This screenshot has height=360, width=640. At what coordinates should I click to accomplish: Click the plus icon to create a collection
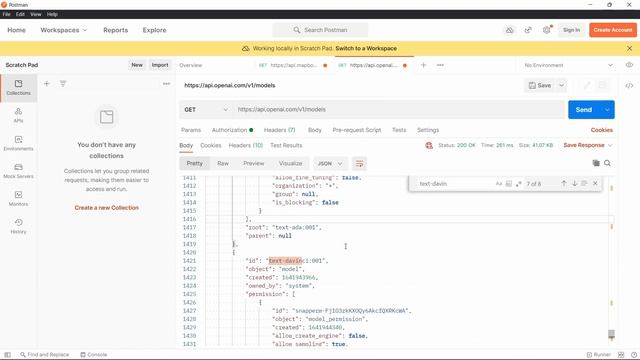47,84
